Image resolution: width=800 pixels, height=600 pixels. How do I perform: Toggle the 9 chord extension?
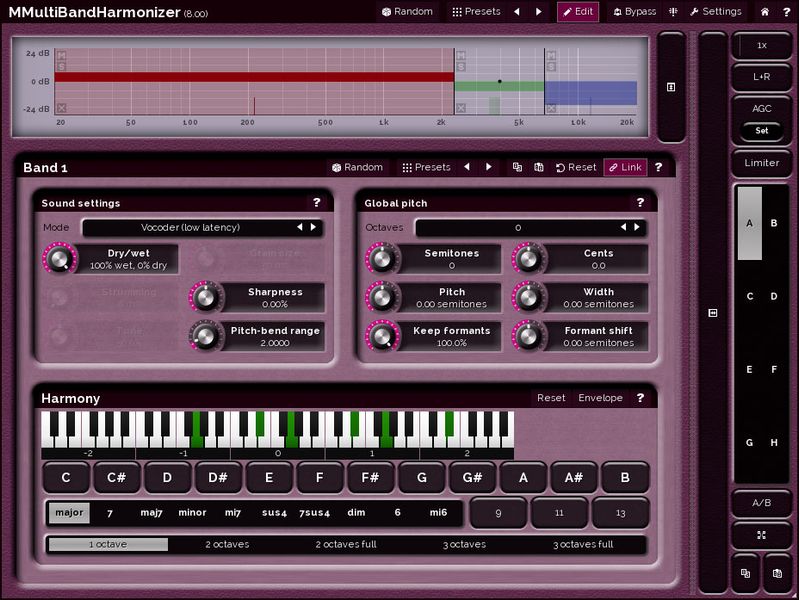coord(498,513)
